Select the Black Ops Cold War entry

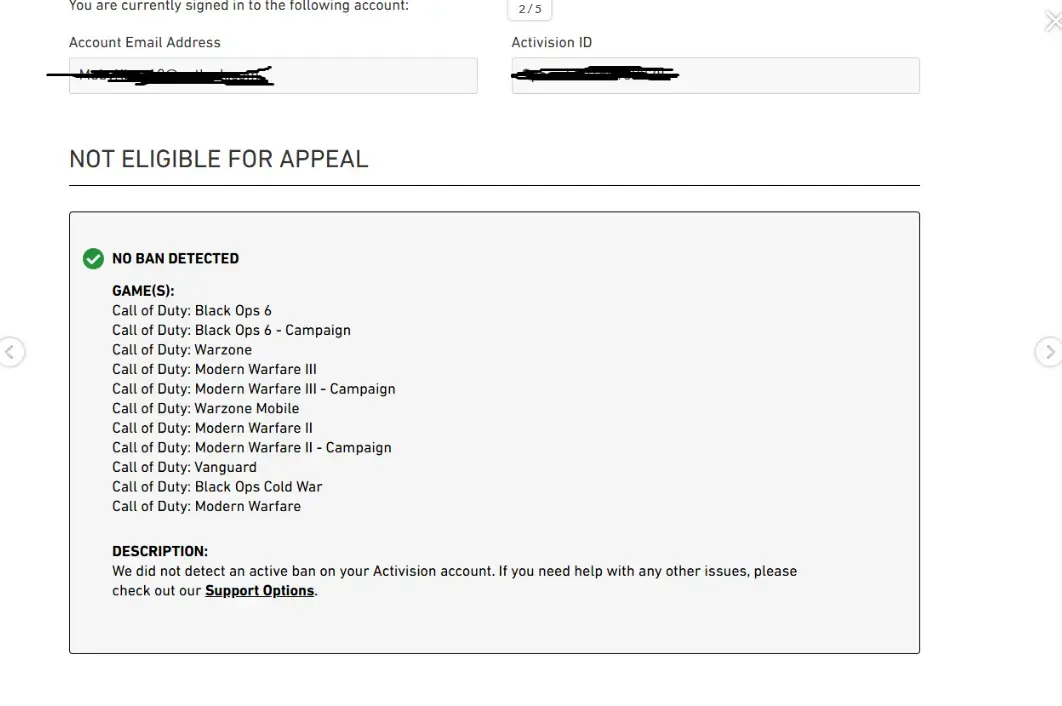point(217,487)
